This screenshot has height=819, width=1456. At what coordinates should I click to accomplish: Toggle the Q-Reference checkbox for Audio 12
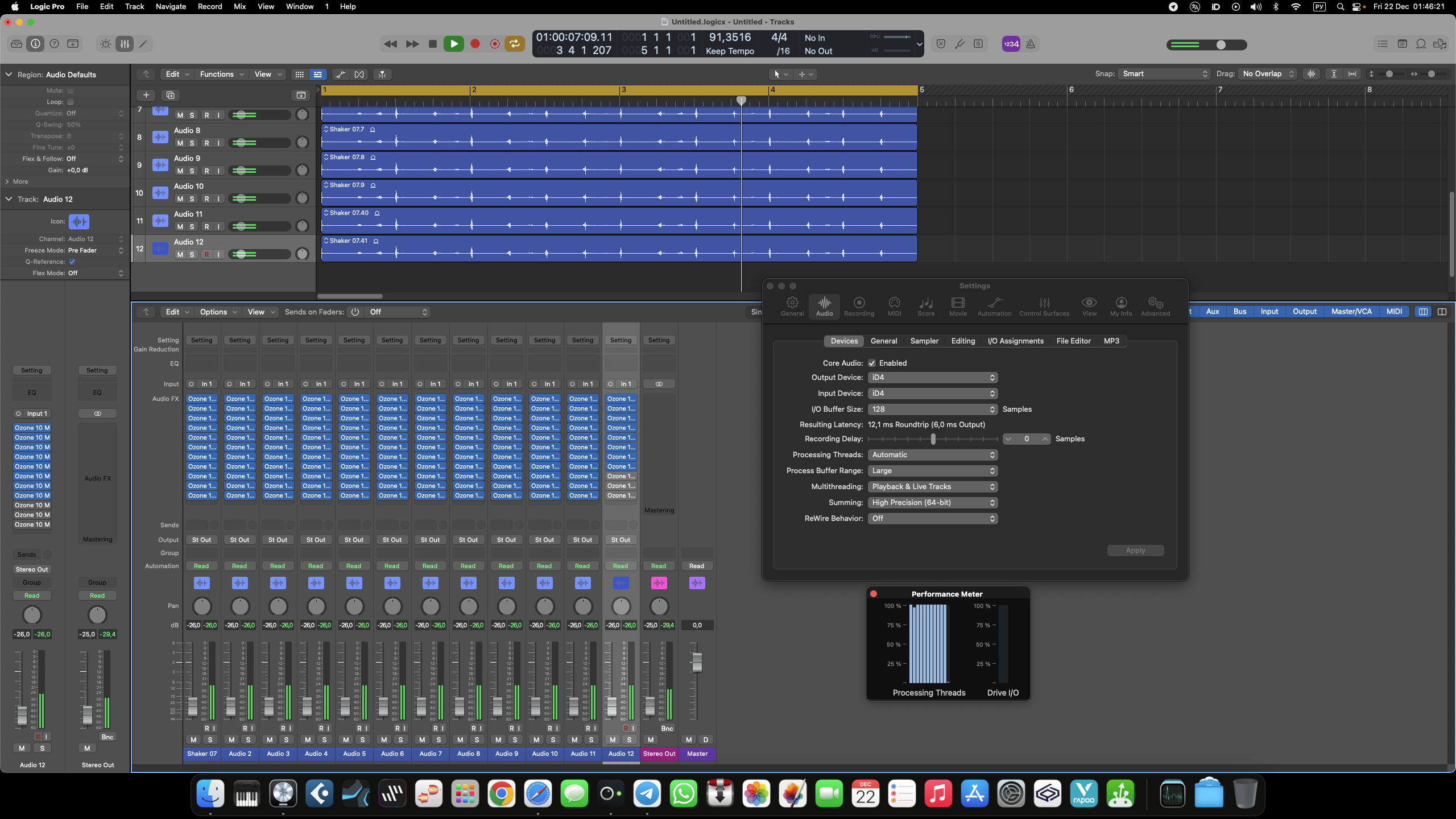pyautogui.click(x=72, y=262)
